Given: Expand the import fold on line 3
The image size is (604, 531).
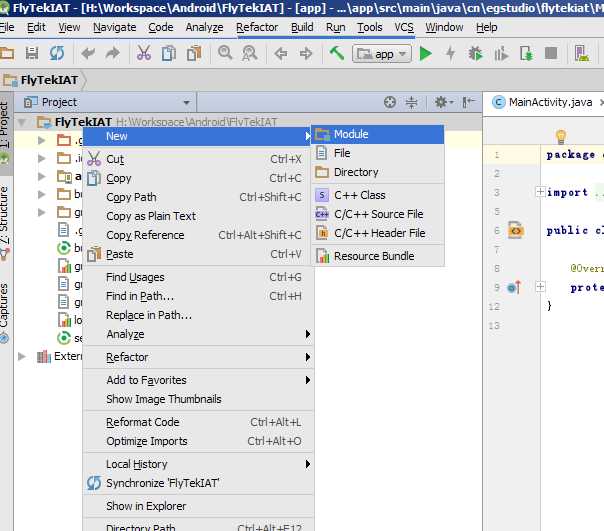Looking at the screenshot, I should pyautogui.click(x=540, y=192).
